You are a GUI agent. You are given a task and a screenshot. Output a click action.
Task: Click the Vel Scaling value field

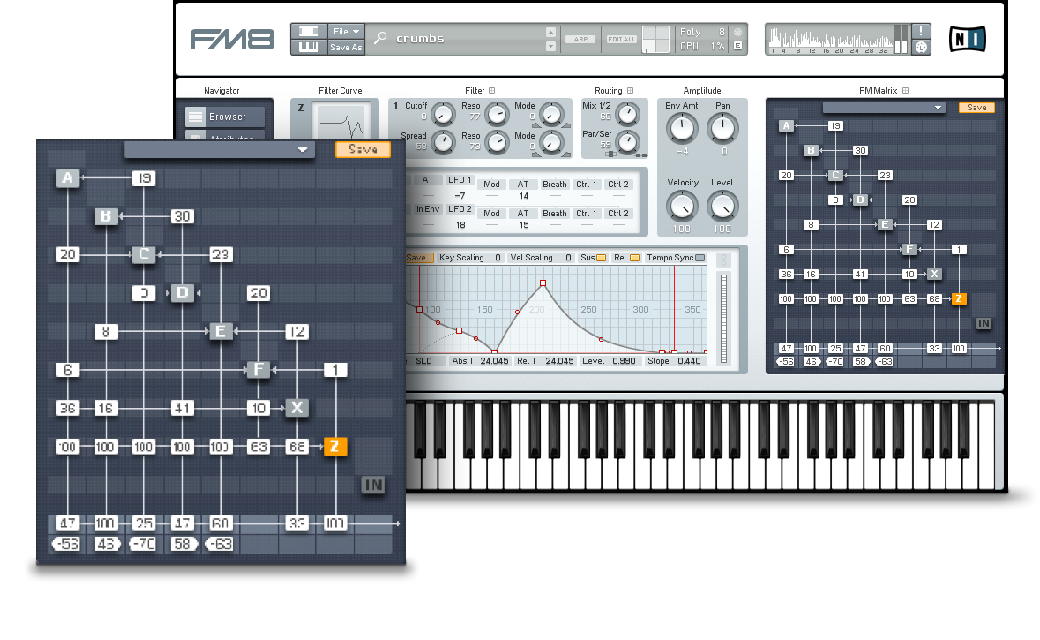coord(567,257)
